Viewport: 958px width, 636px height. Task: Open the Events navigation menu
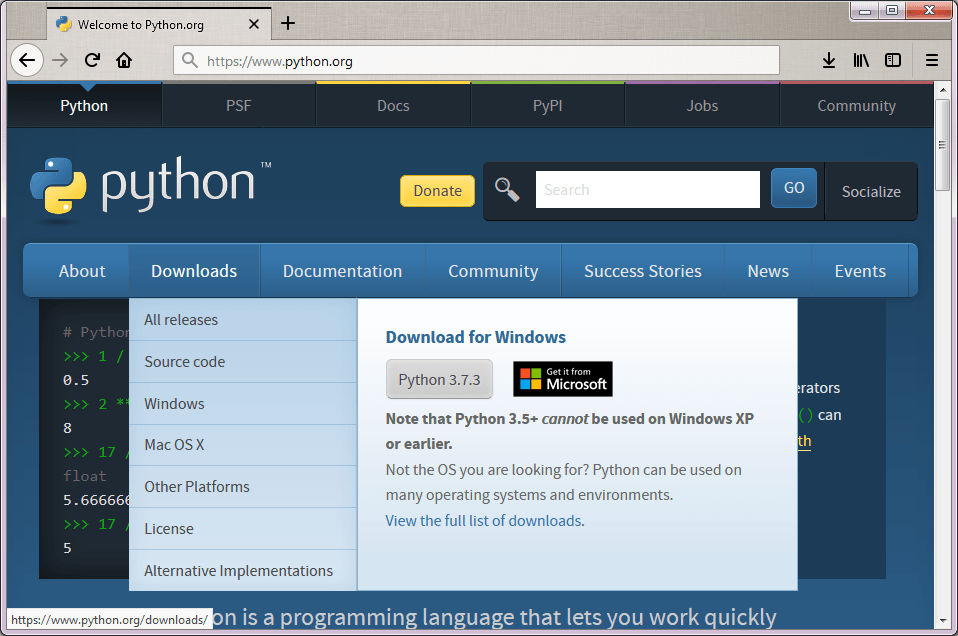point(860,271)
